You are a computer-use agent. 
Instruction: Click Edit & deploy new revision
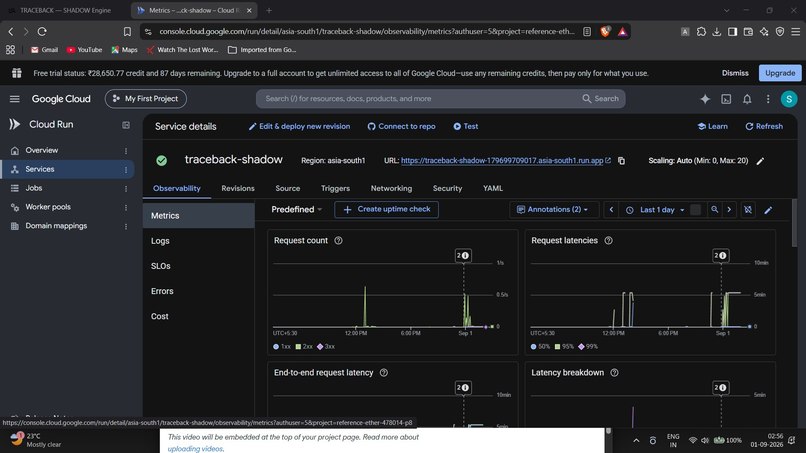pos(299,126)
